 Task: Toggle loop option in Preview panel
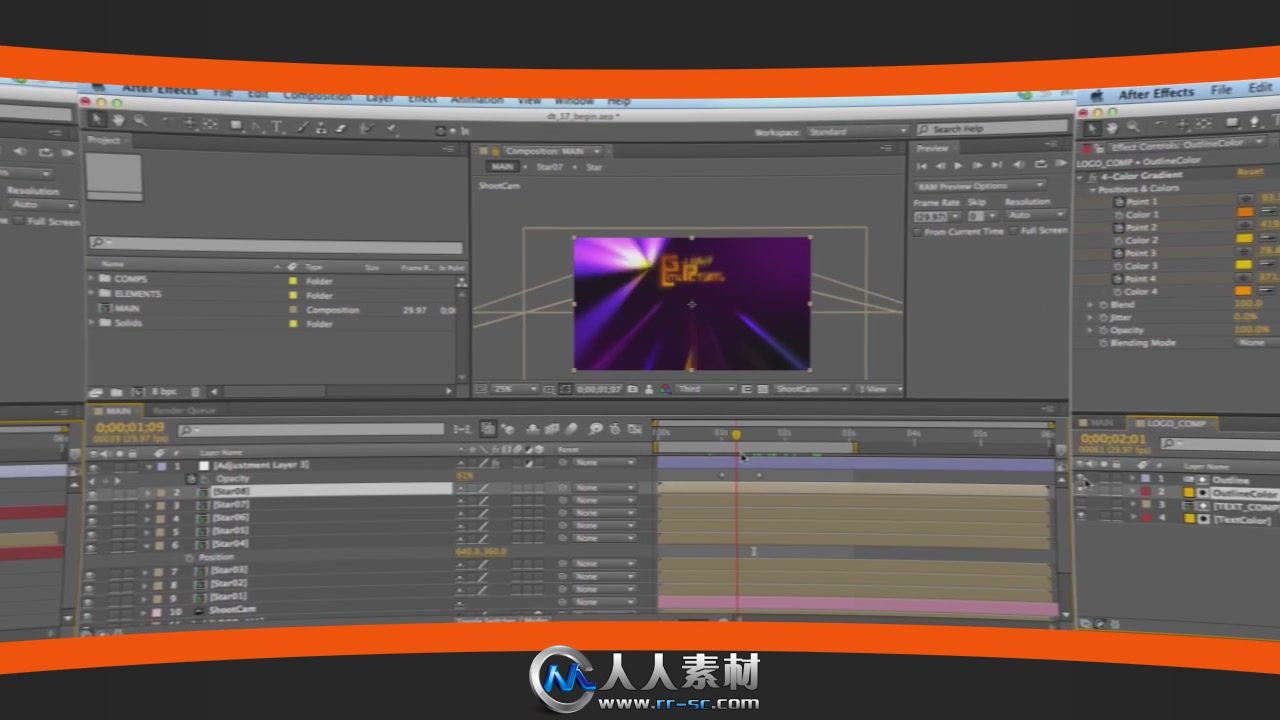[x=1041, y=164]
